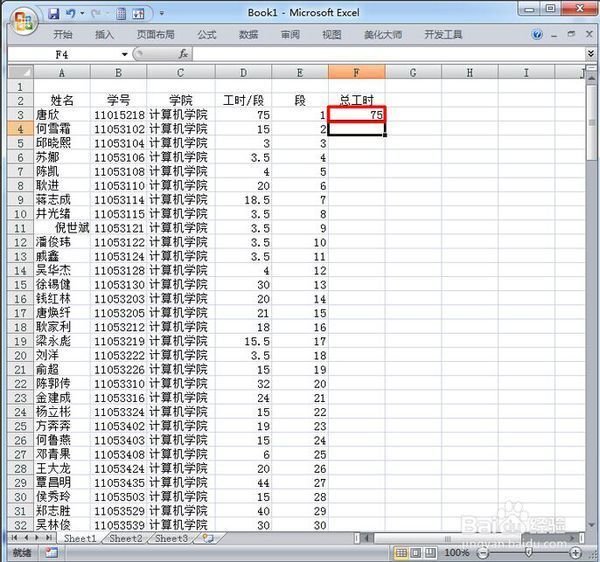This screenshot has width=600, height=562.
Task: Click the blue Help question mark icon
Action: [x=537, y=35]
